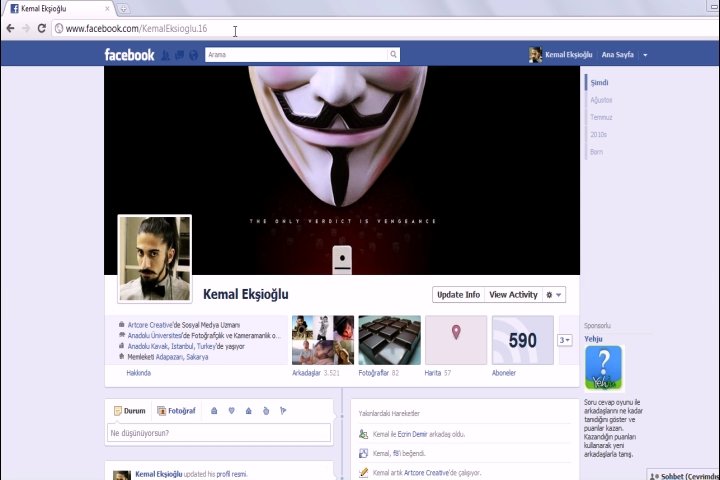
Task: Click the health event icon in composer
Action: pos(266,411)
